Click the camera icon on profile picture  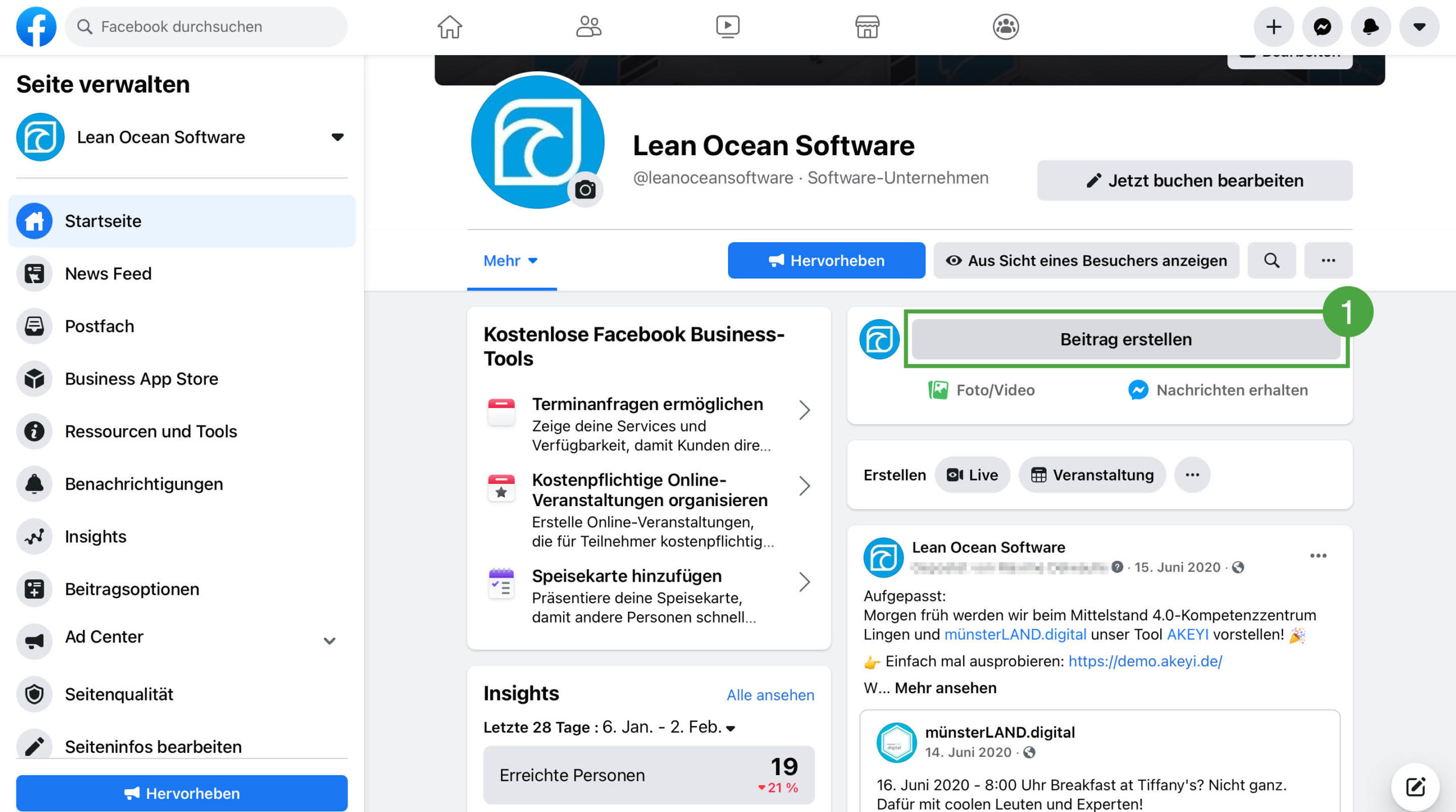click(585, 189)
